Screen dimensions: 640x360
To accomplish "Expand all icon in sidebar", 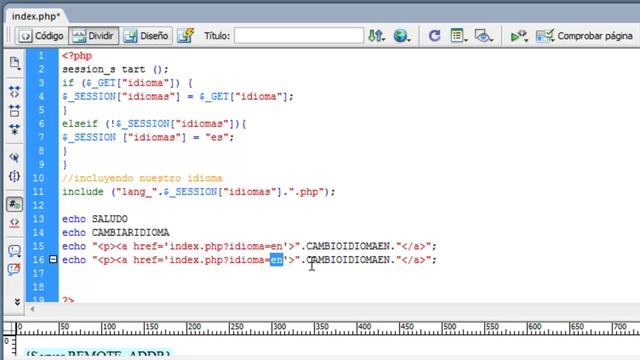I will coord(15,129).
